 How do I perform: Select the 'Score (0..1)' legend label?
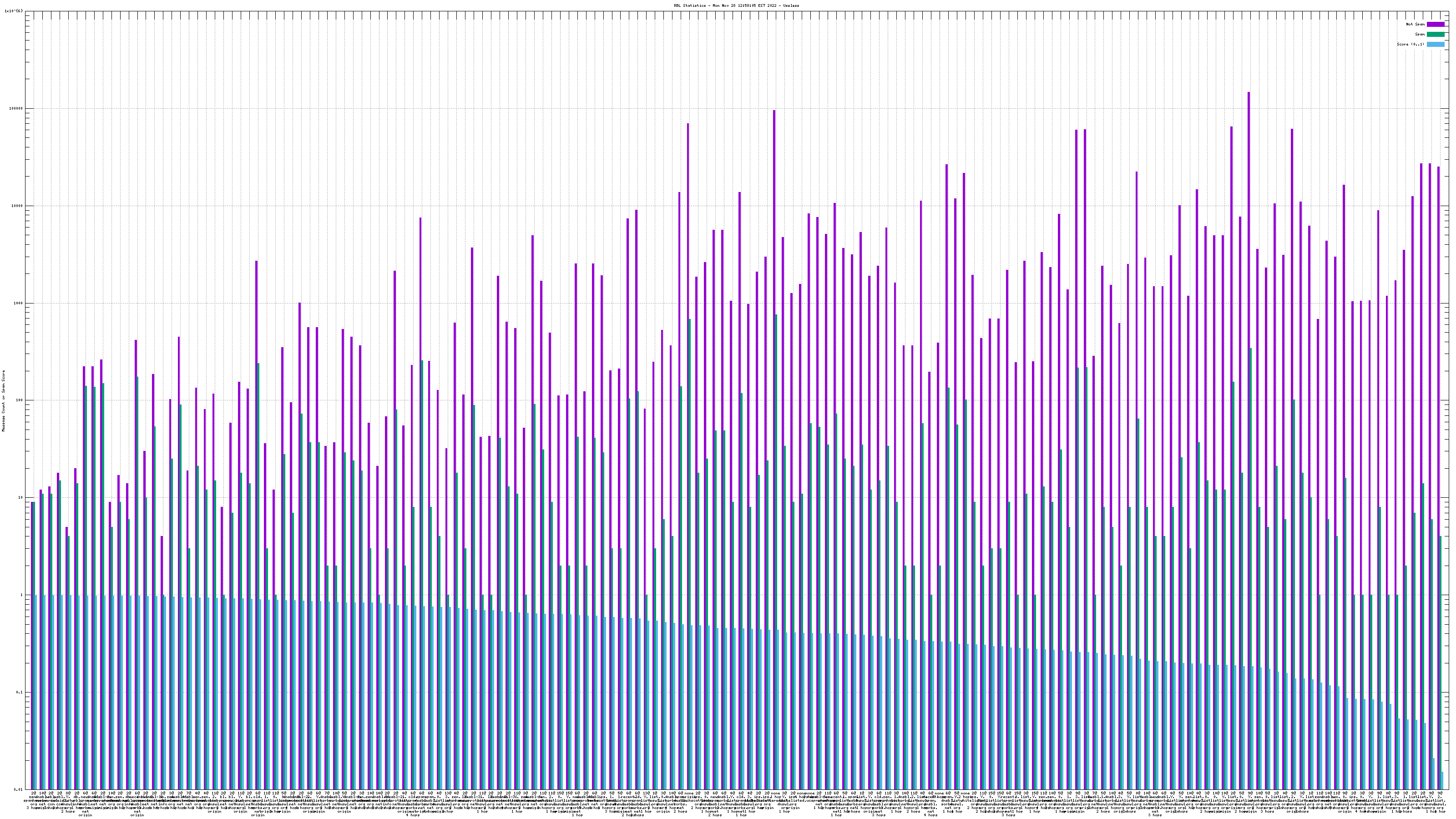click(1410, 44)
